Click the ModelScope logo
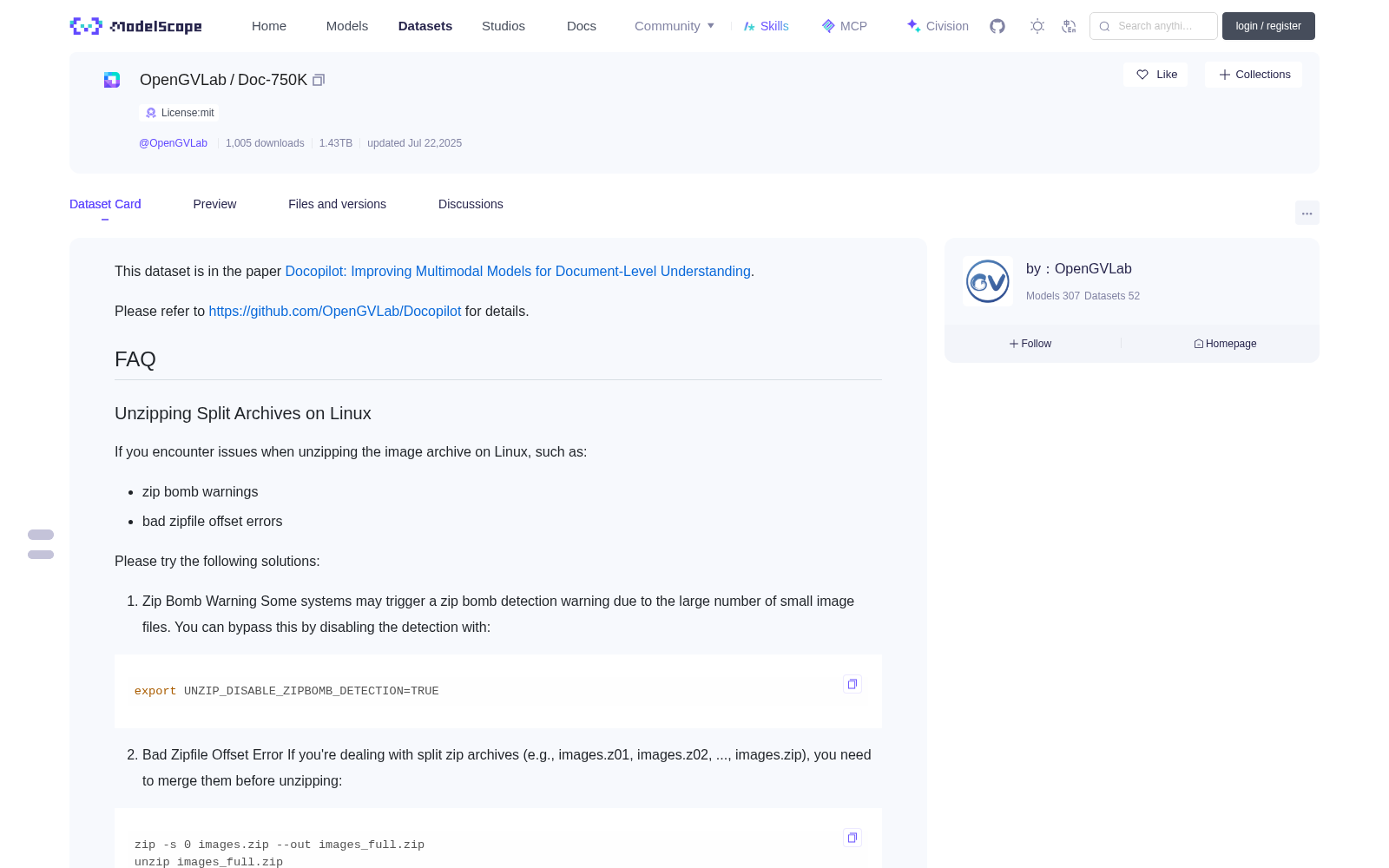 click(x=135, y=26)
